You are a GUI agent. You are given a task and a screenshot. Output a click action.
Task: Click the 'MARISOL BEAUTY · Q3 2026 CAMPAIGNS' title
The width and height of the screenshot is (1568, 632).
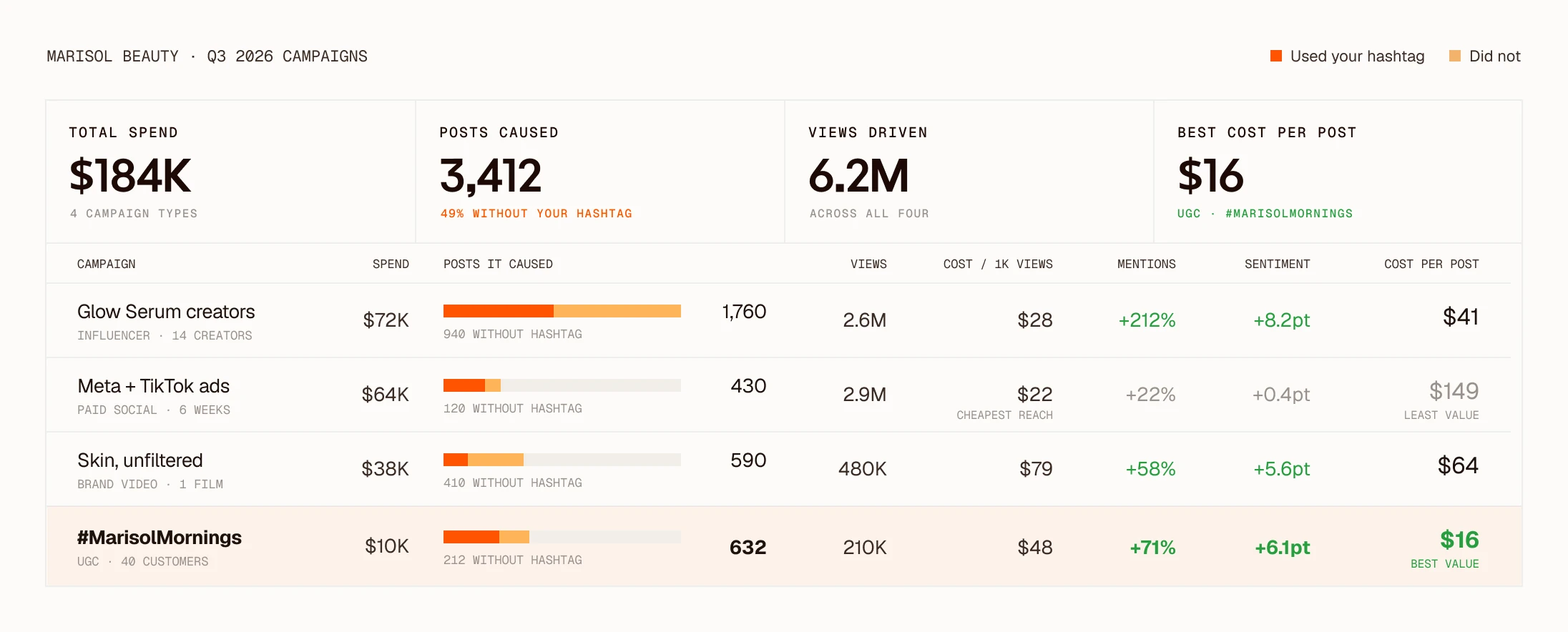click(207, 56)
